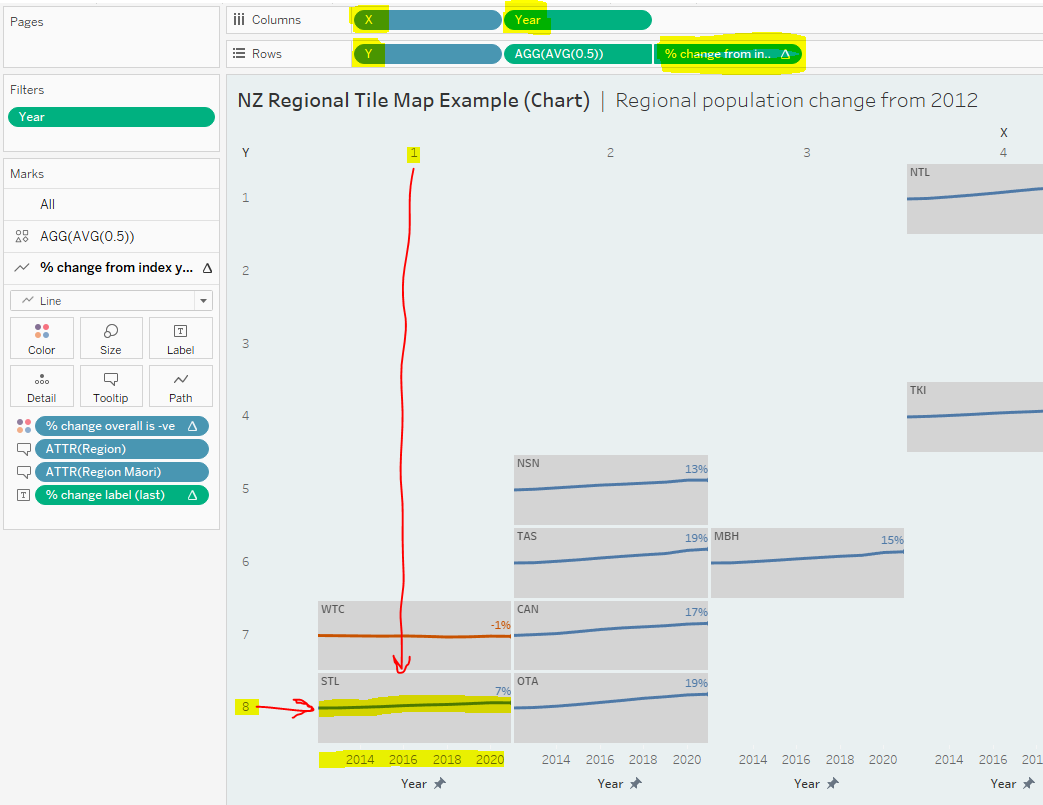
Task: Click % change label (last) pill
Action: point(121,495)
